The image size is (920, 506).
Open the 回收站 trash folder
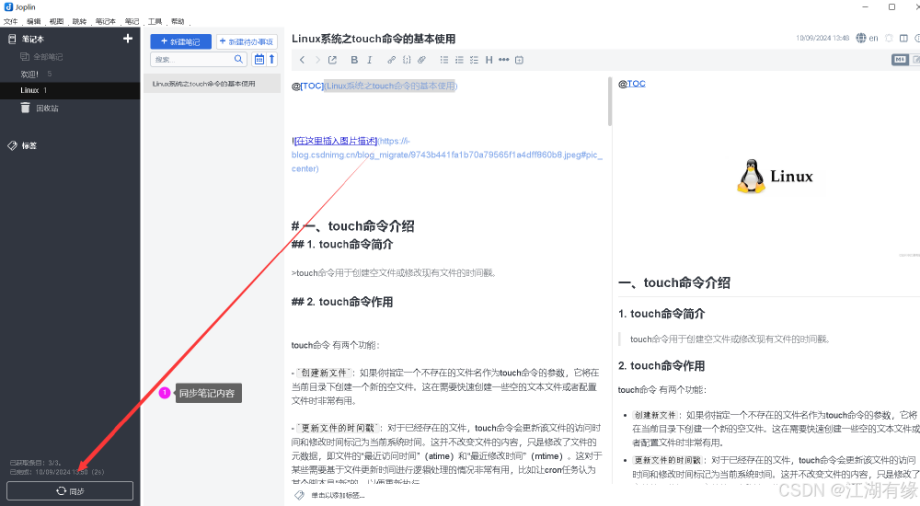coord(47,108)
